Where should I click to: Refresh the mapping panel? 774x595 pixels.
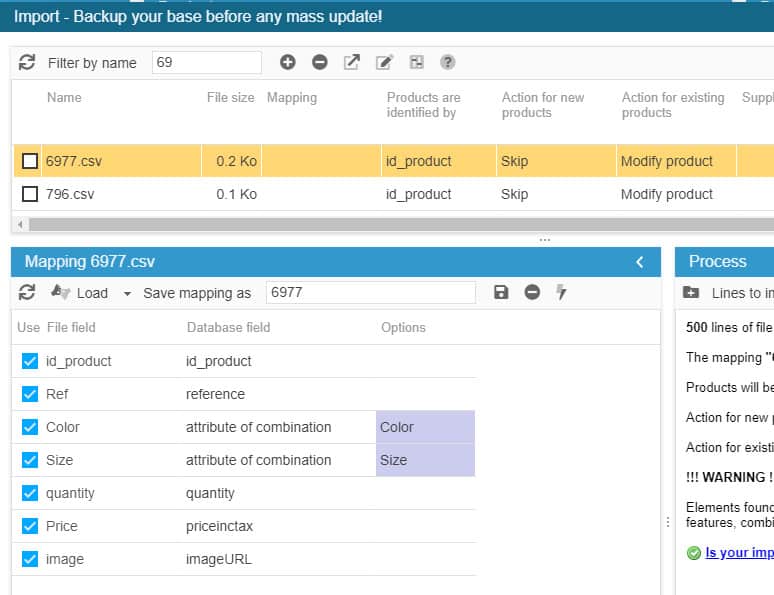tap(27, 292)
